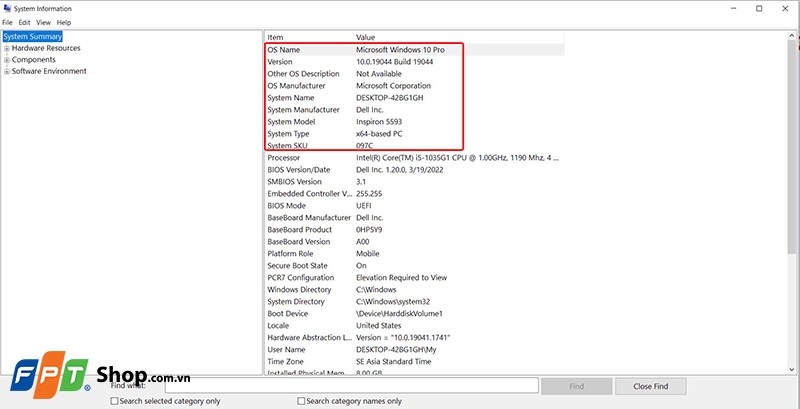Select the Platform Role row
The image size is (800, 409).
[x=414, y=253]
